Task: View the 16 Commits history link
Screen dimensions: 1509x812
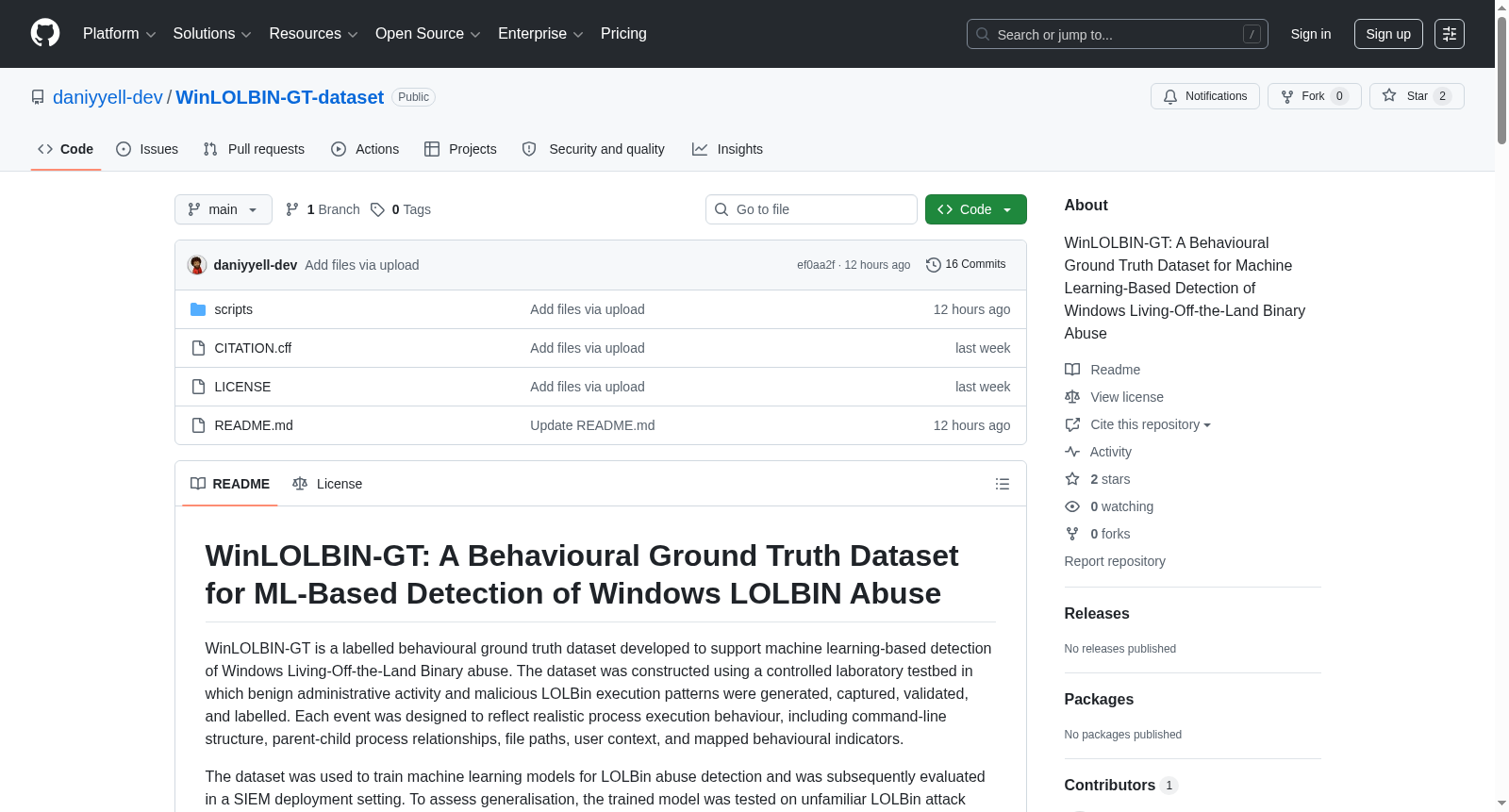Action: (967, 265)
